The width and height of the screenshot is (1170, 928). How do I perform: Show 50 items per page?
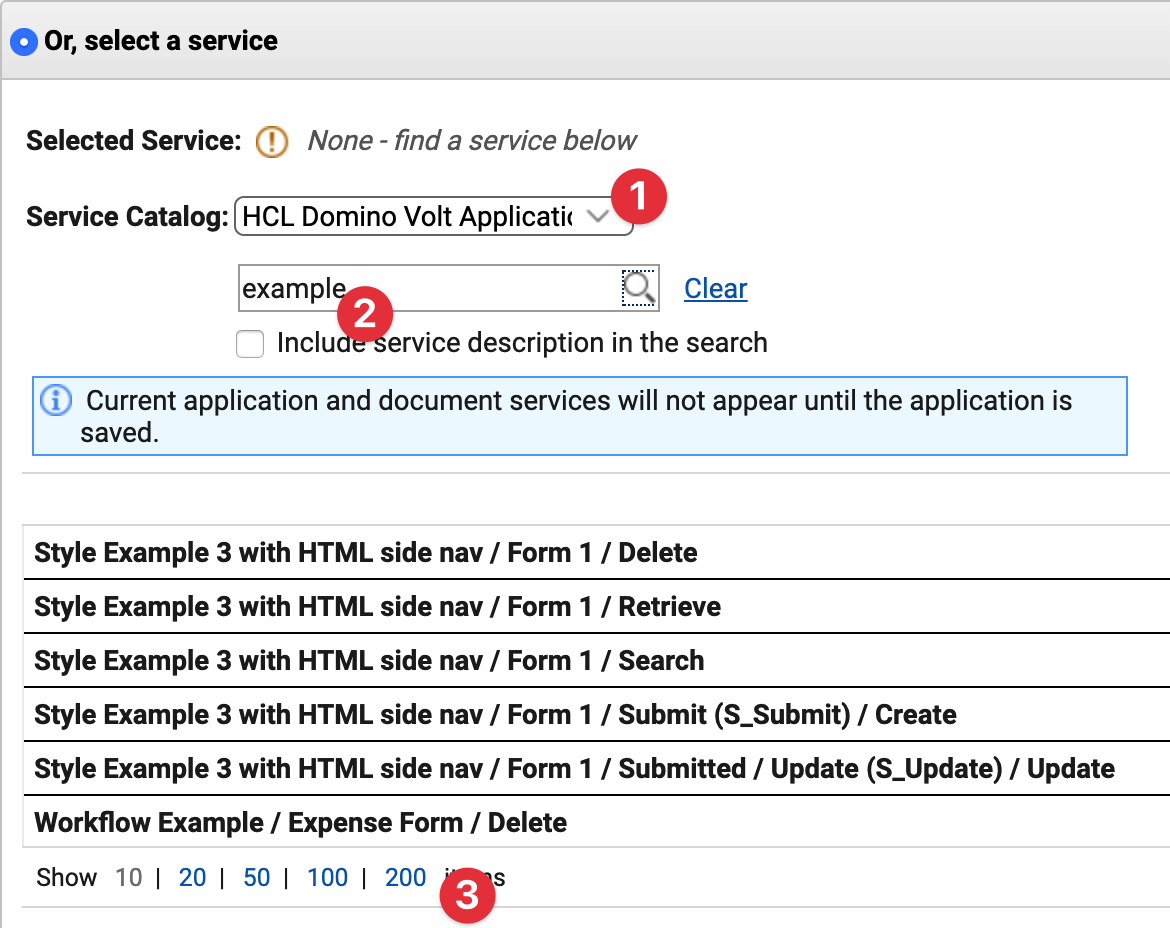point(256,877)
